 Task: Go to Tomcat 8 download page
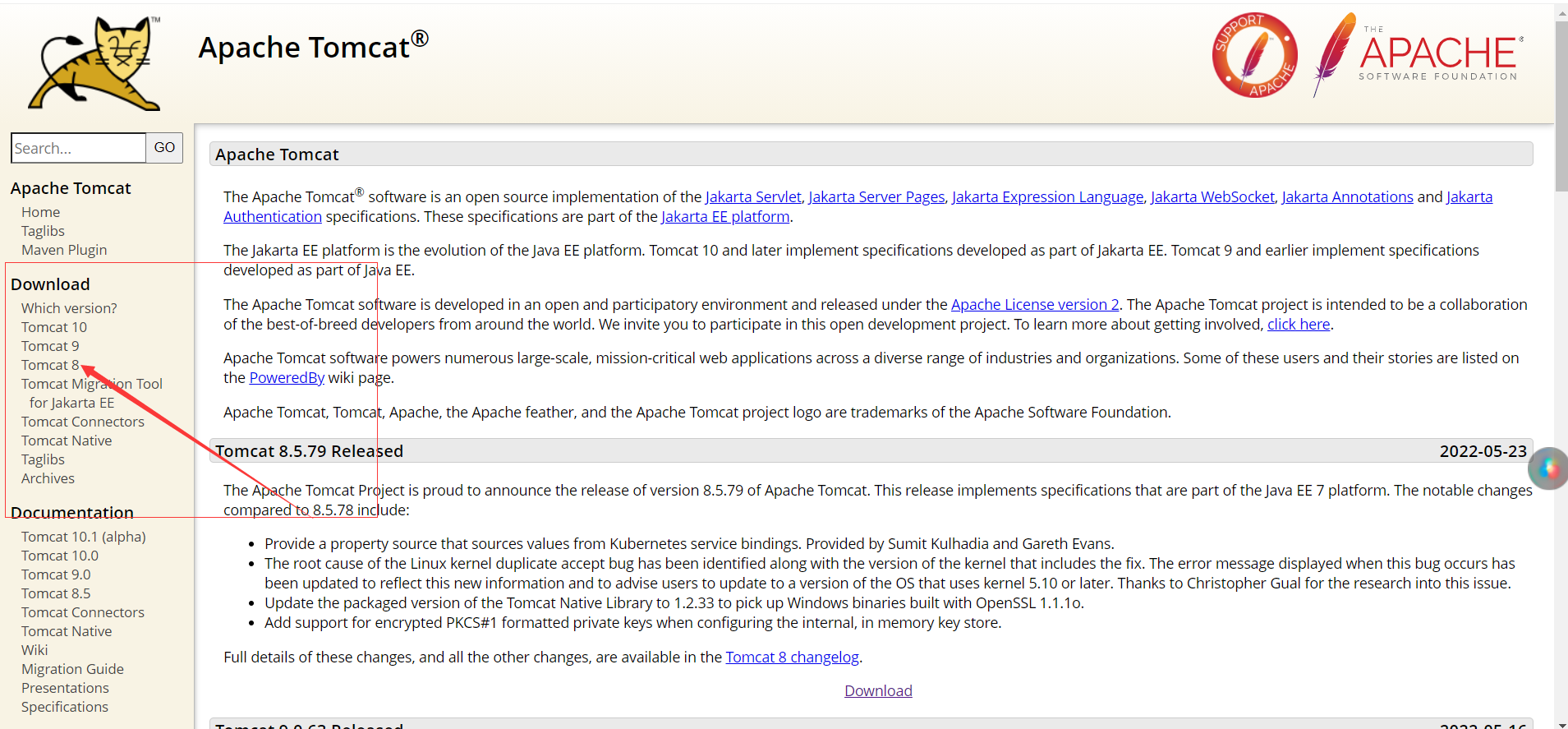pyautogui.click(x=50, y=365)
